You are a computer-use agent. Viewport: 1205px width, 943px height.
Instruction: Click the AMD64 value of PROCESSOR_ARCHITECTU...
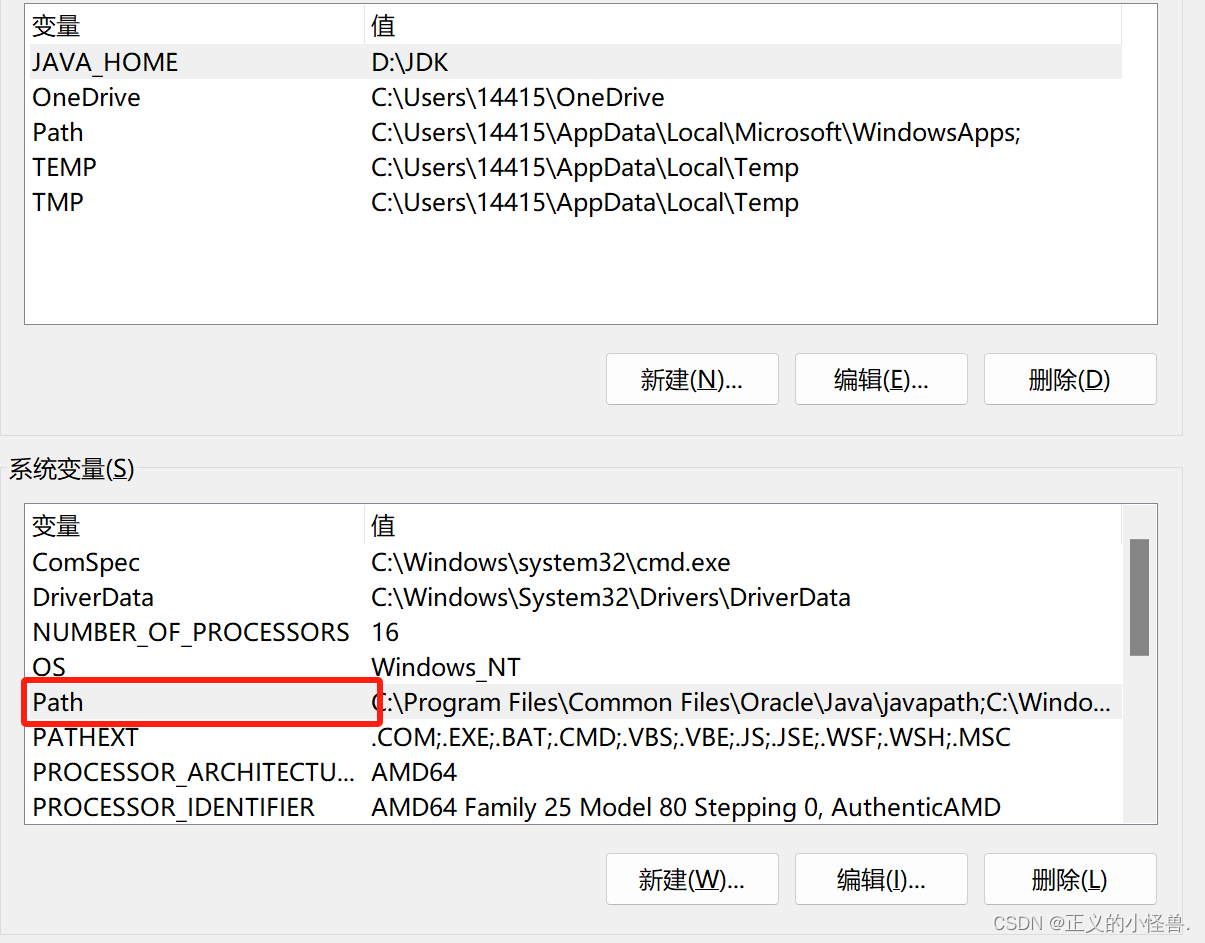click(x=414, y=772)
